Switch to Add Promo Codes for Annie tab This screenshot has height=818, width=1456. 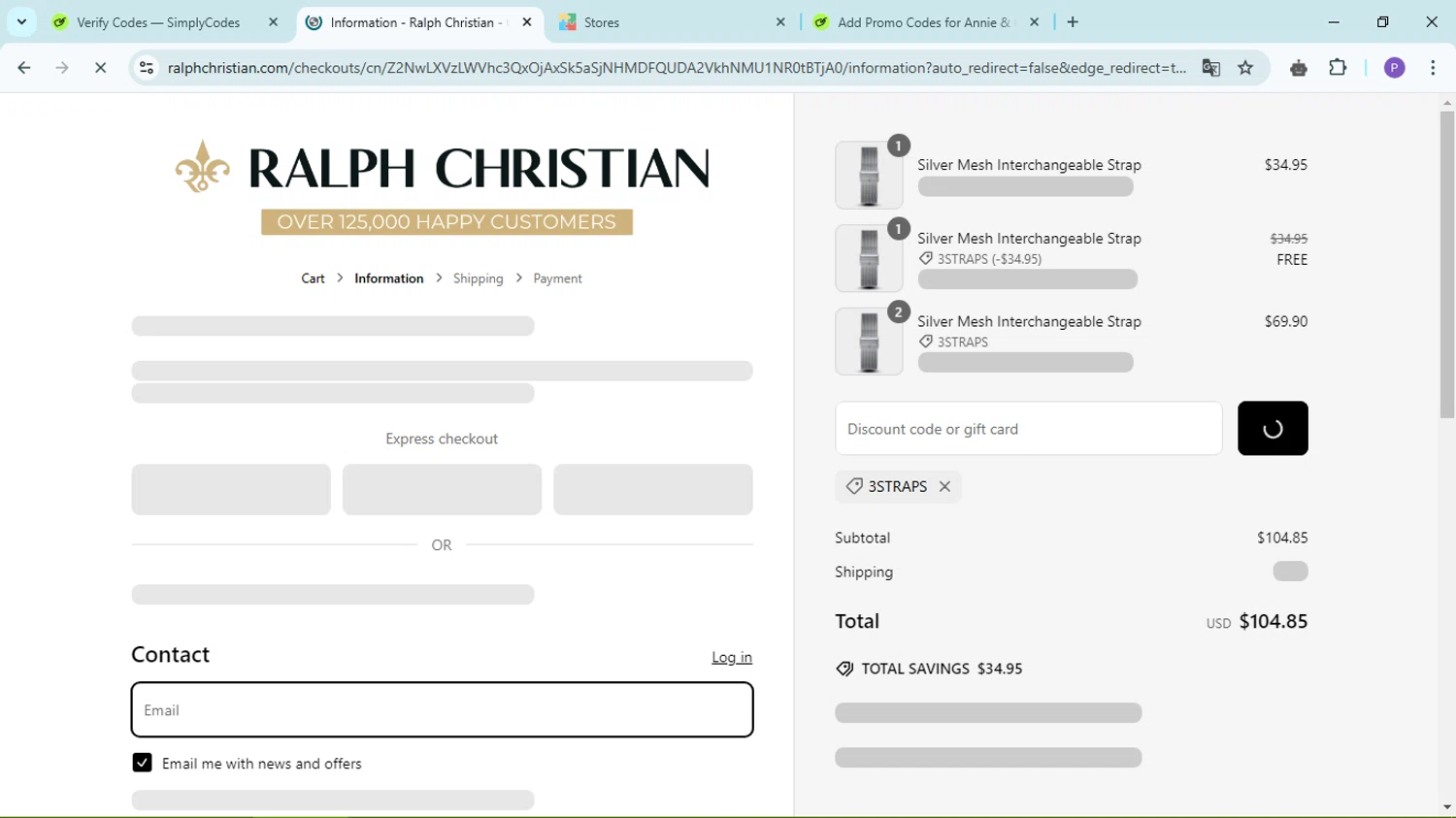tap(925, 22)
